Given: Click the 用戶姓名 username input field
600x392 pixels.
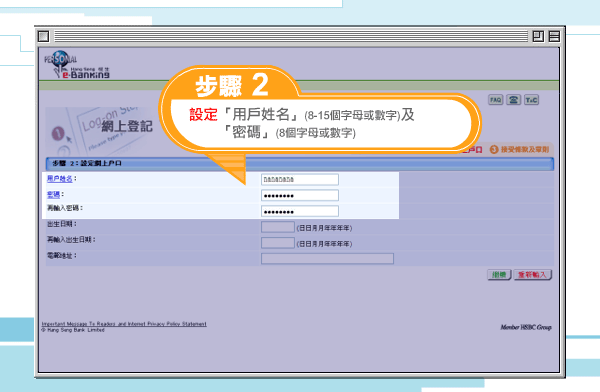Looking at the screenshot, I should coord(300,179).
